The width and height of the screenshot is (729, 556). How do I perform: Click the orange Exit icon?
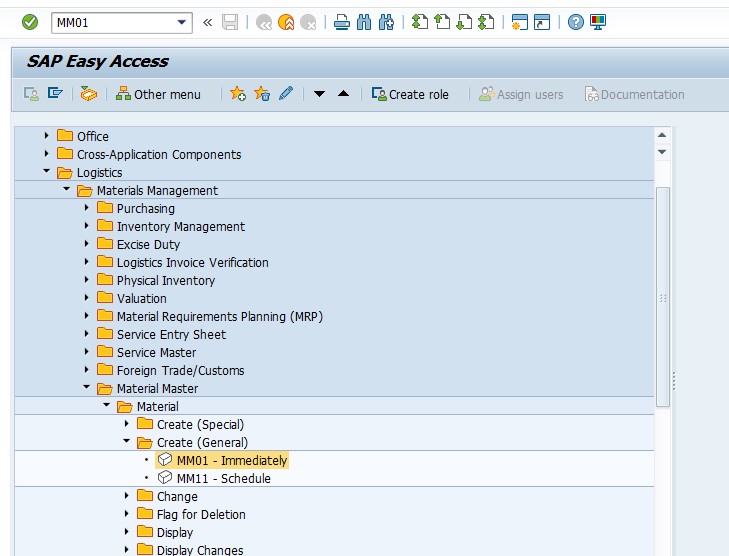[x=286, y=22]
